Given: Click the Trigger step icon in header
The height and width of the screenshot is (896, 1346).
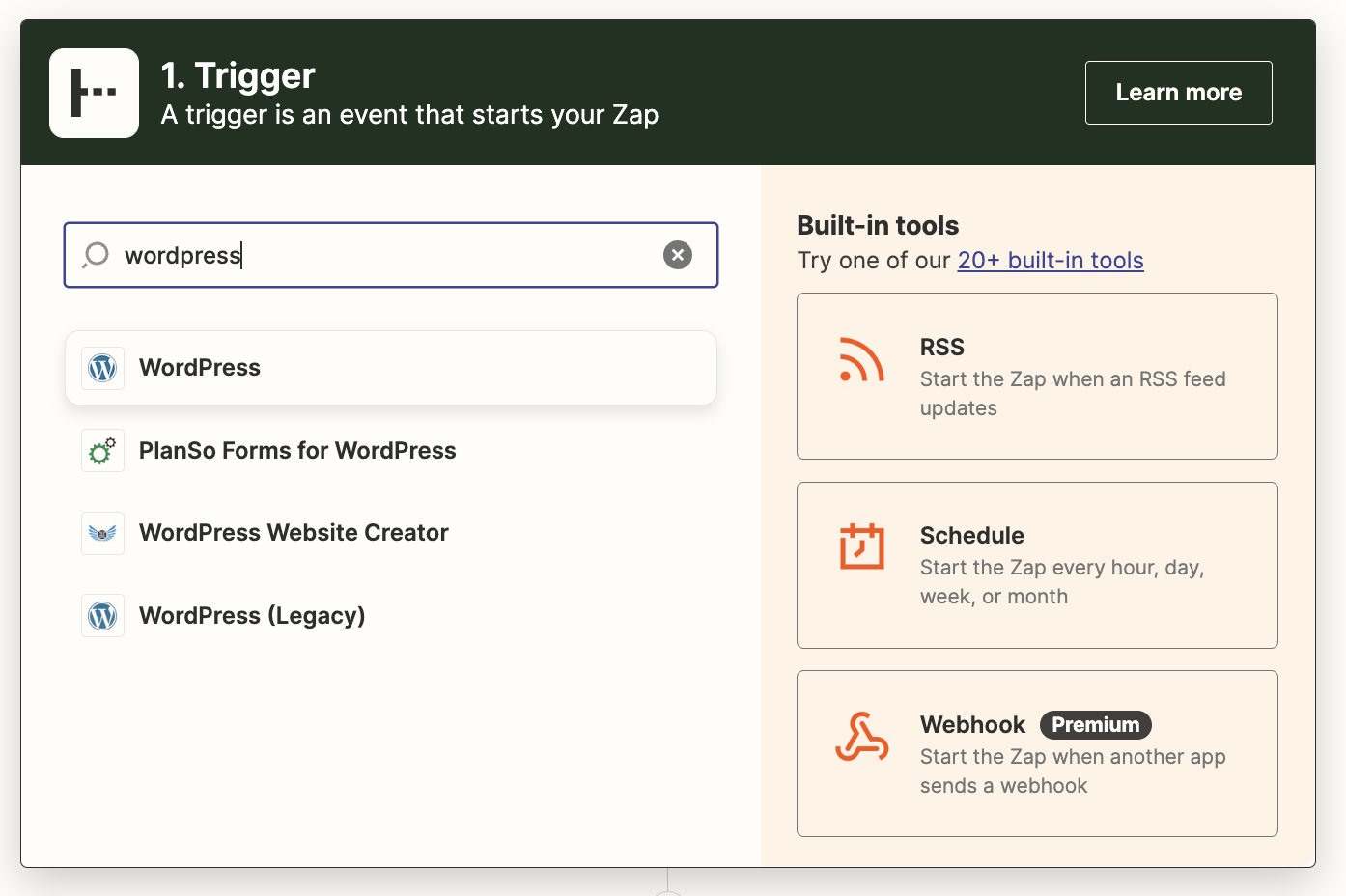Looking at the screenshot, I should [x=94, y=93].
